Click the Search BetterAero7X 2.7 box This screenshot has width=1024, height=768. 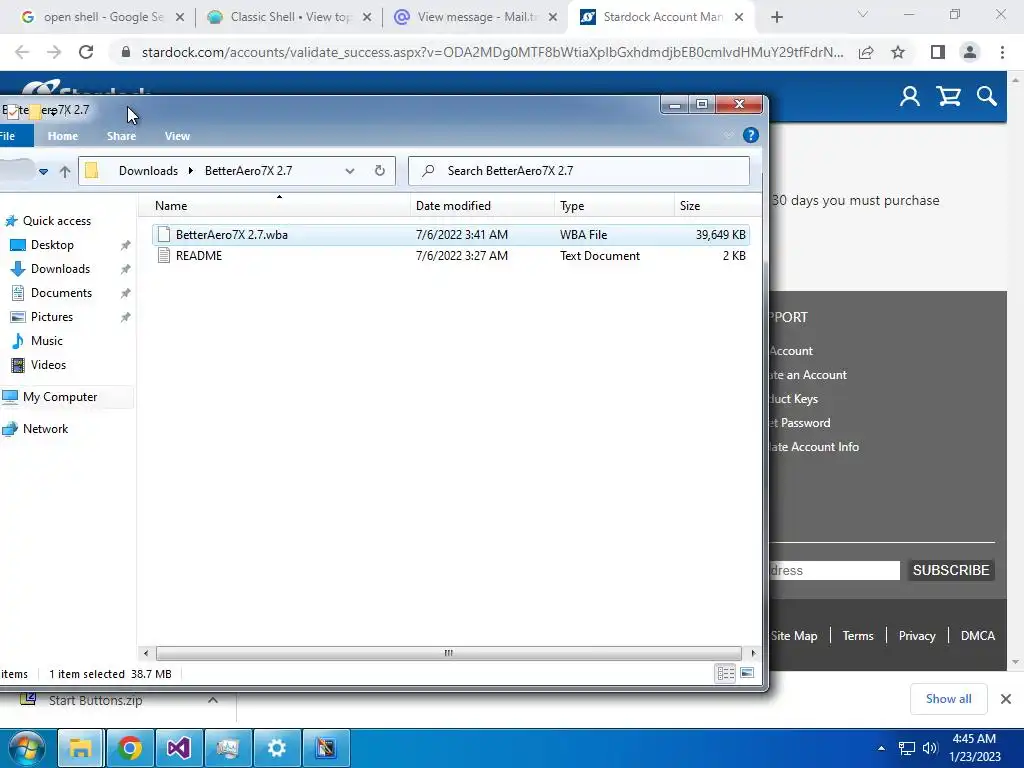tap(579, 170)
